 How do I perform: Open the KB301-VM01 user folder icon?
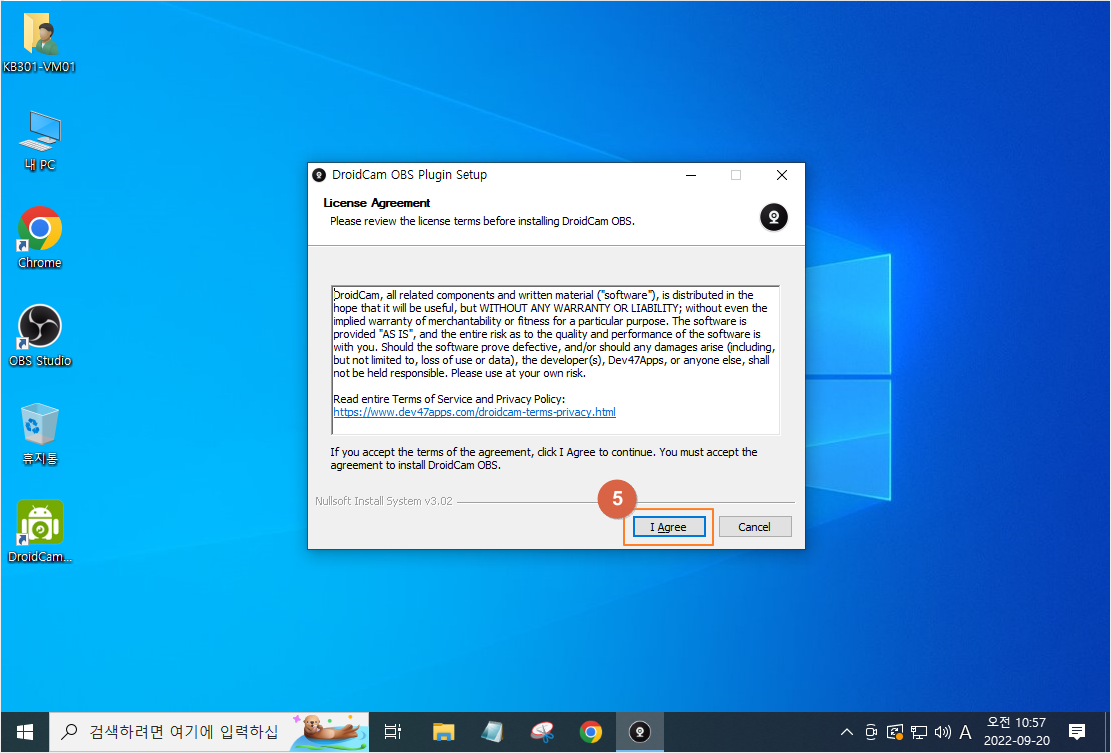[x=40, y=43]
